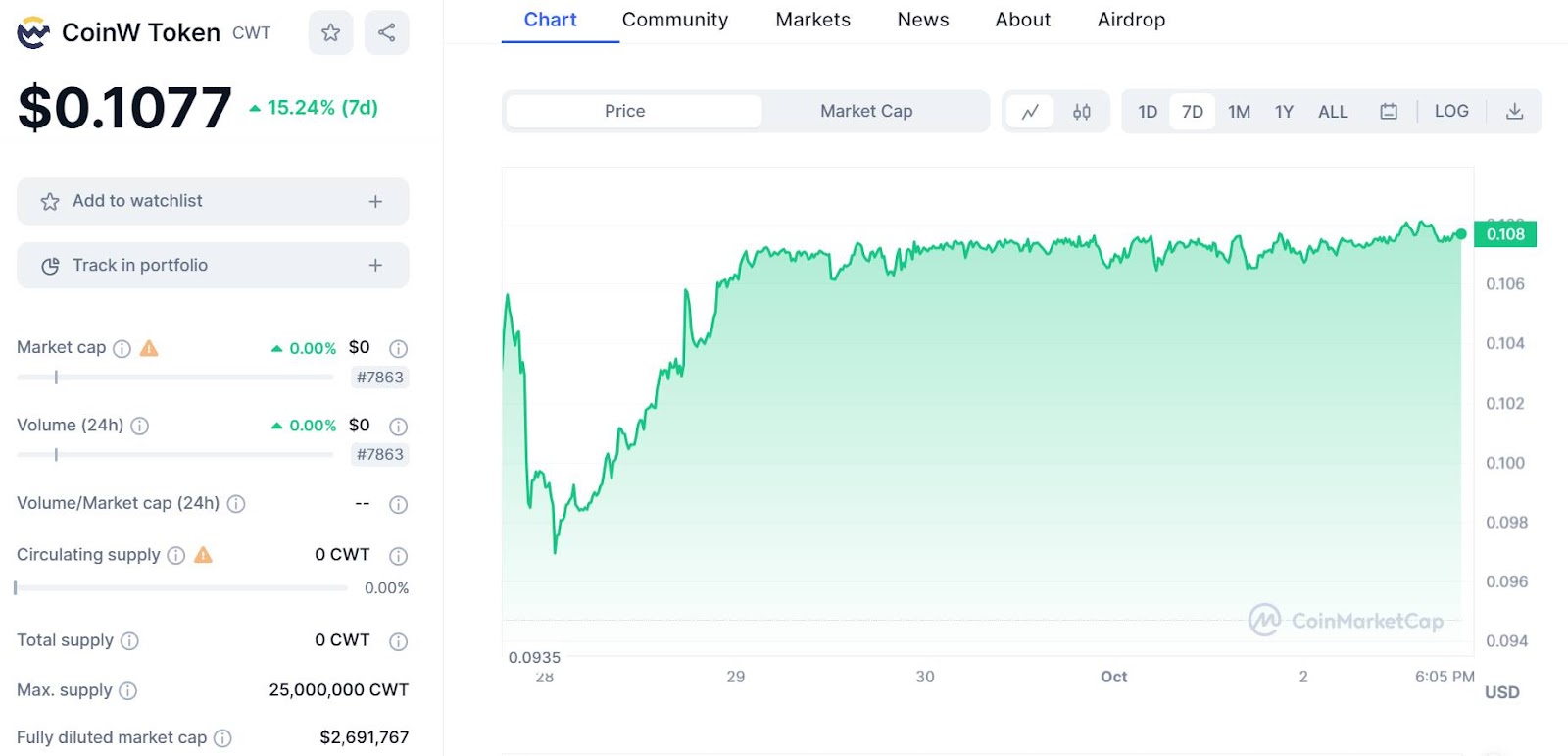The width and height of the screenshot is (1568, 756).
Task: Open calendar date range picker
Action: 1389,112
